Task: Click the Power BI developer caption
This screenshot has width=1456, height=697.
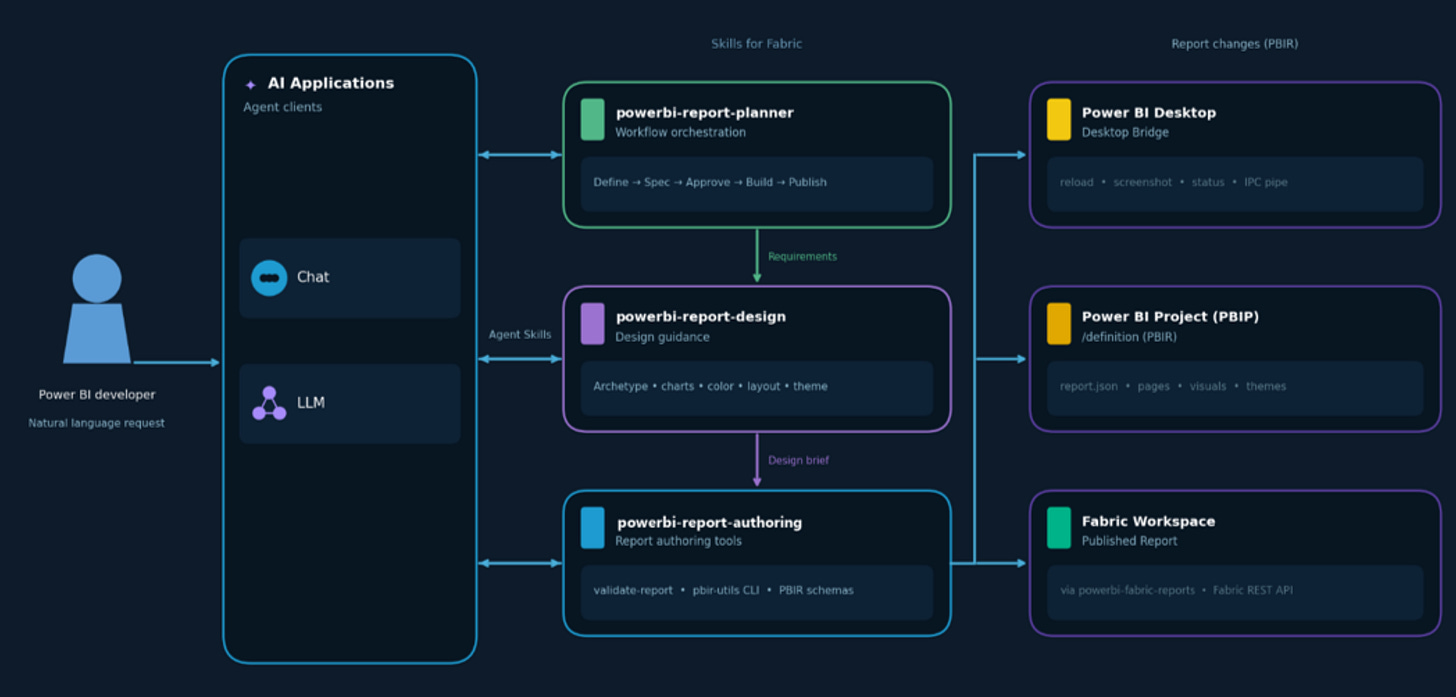Action: (97, 395)
